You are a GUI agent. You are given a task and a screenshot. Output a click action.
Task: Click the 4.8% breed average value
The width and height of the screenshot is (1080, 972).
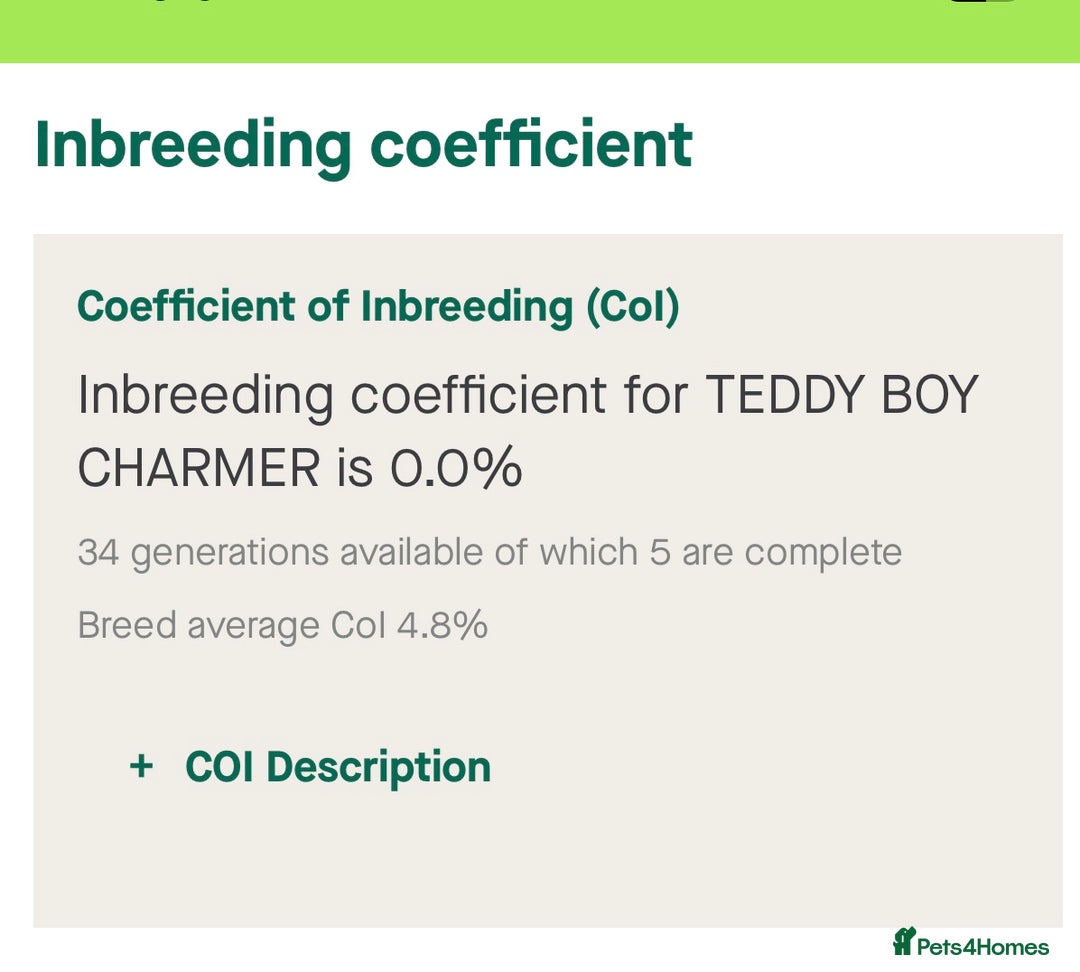coord(442,625)
